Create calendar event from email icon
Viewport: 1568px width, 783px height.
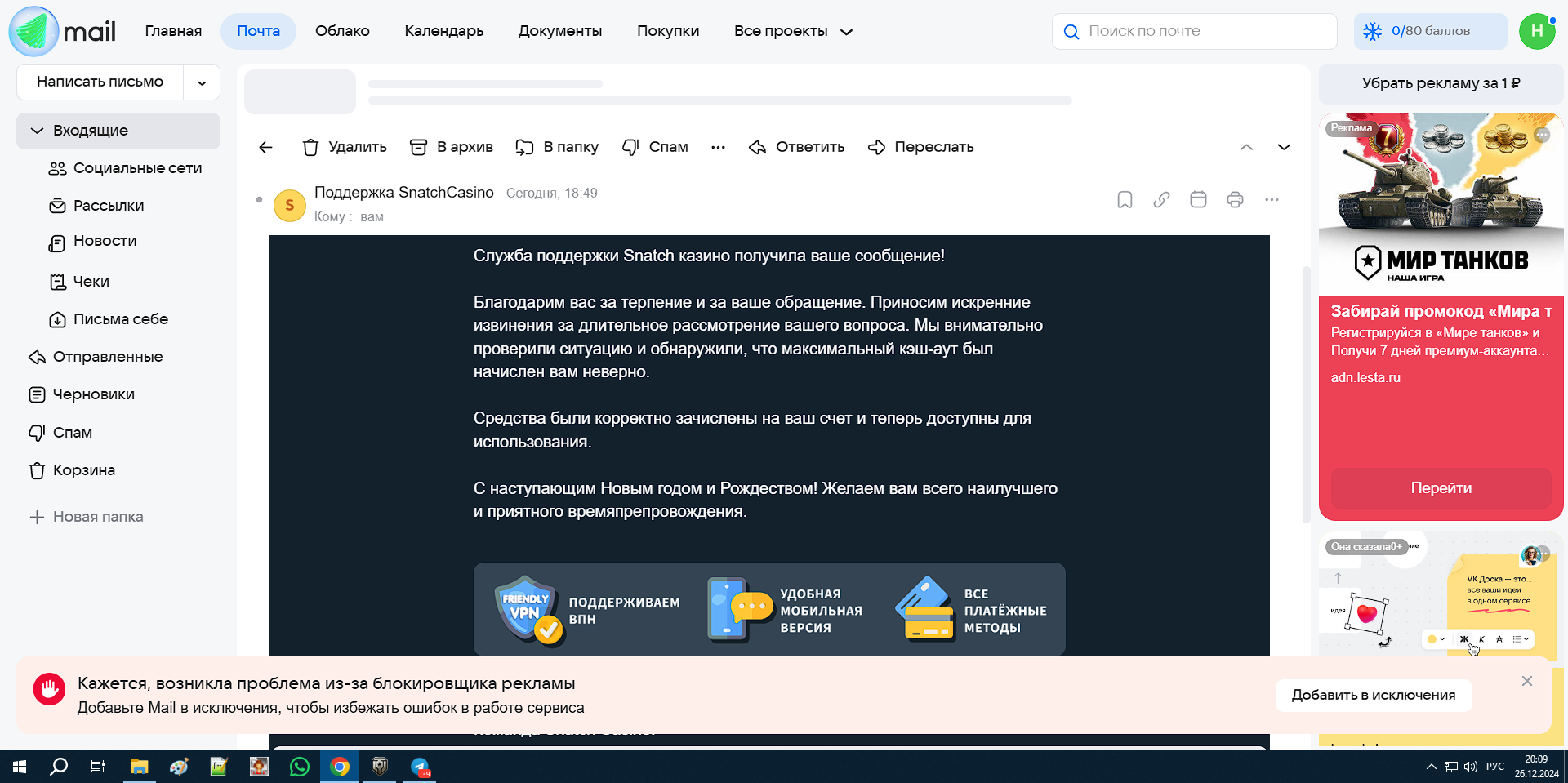tap(1198, 200)
